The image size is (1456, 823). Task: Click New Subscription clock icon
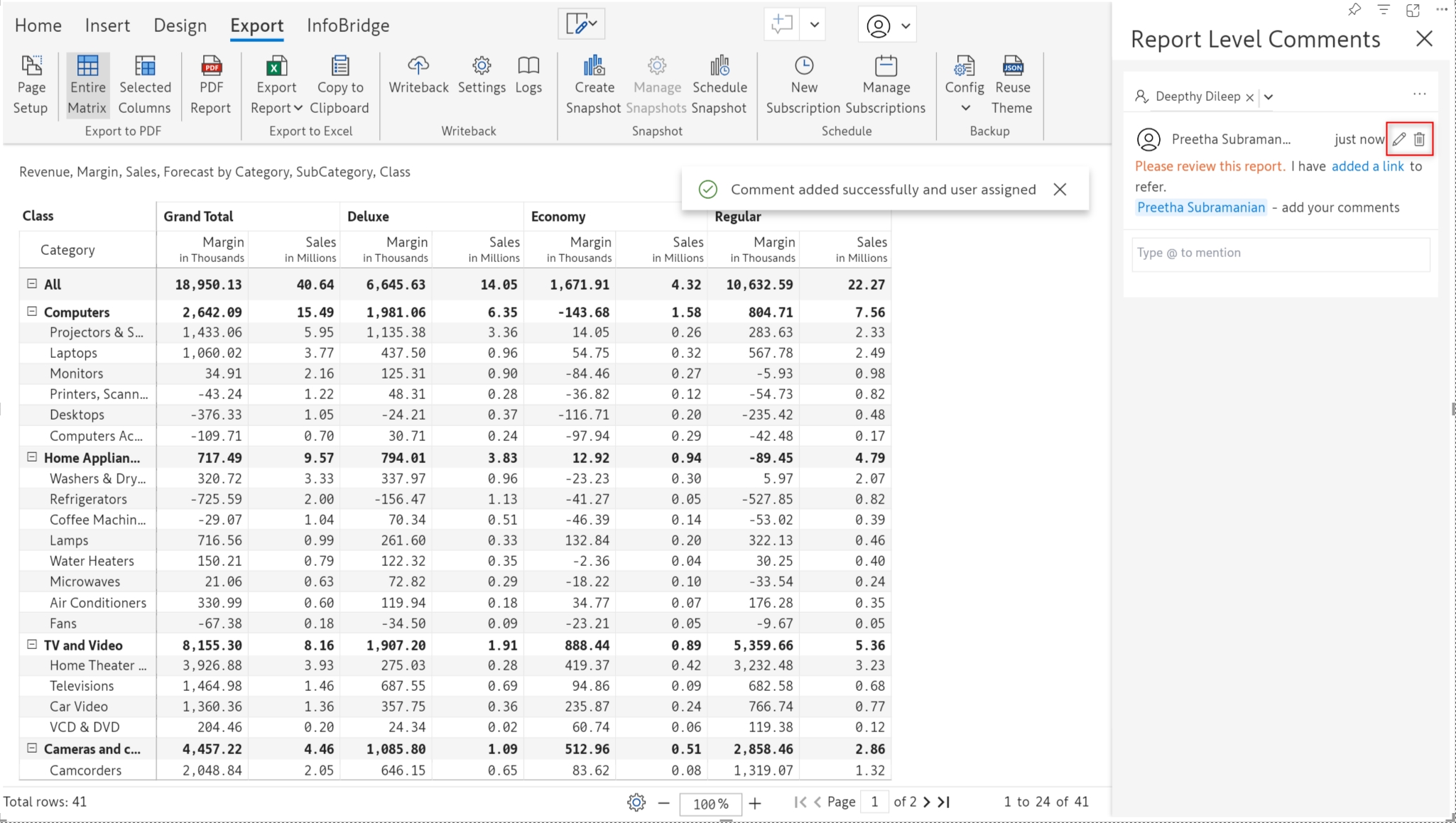click(803, 67)
